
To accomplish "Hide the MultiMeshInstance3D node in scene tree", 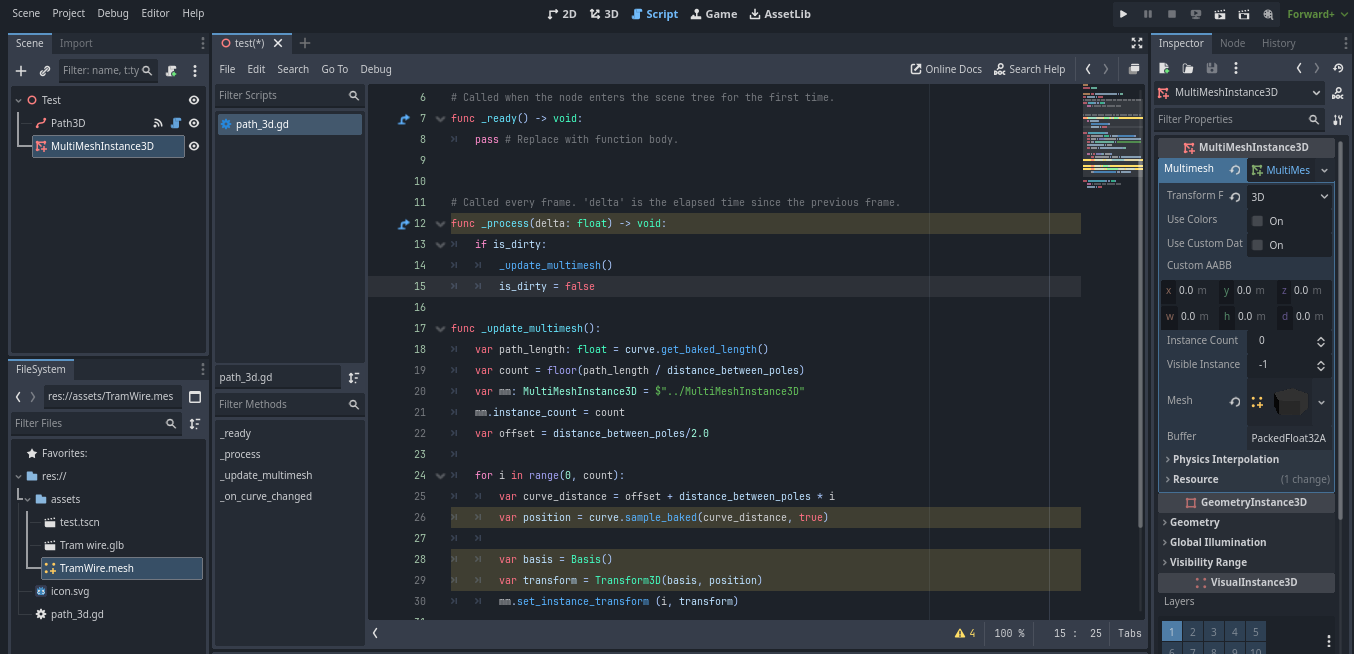I will [x=194, y=146].
